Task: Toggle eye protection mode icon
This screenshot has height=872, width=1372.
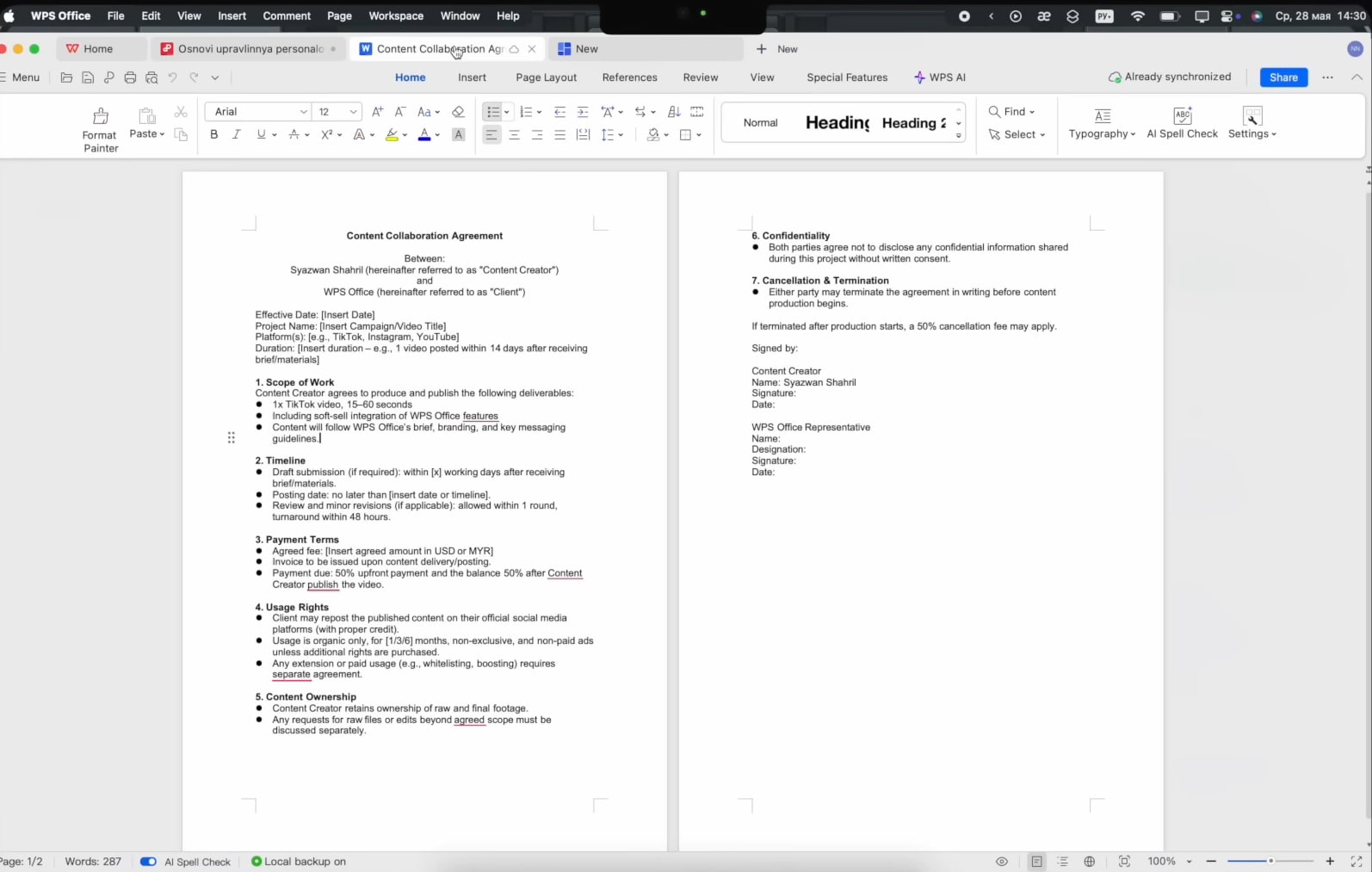Action: (1002, 861)
